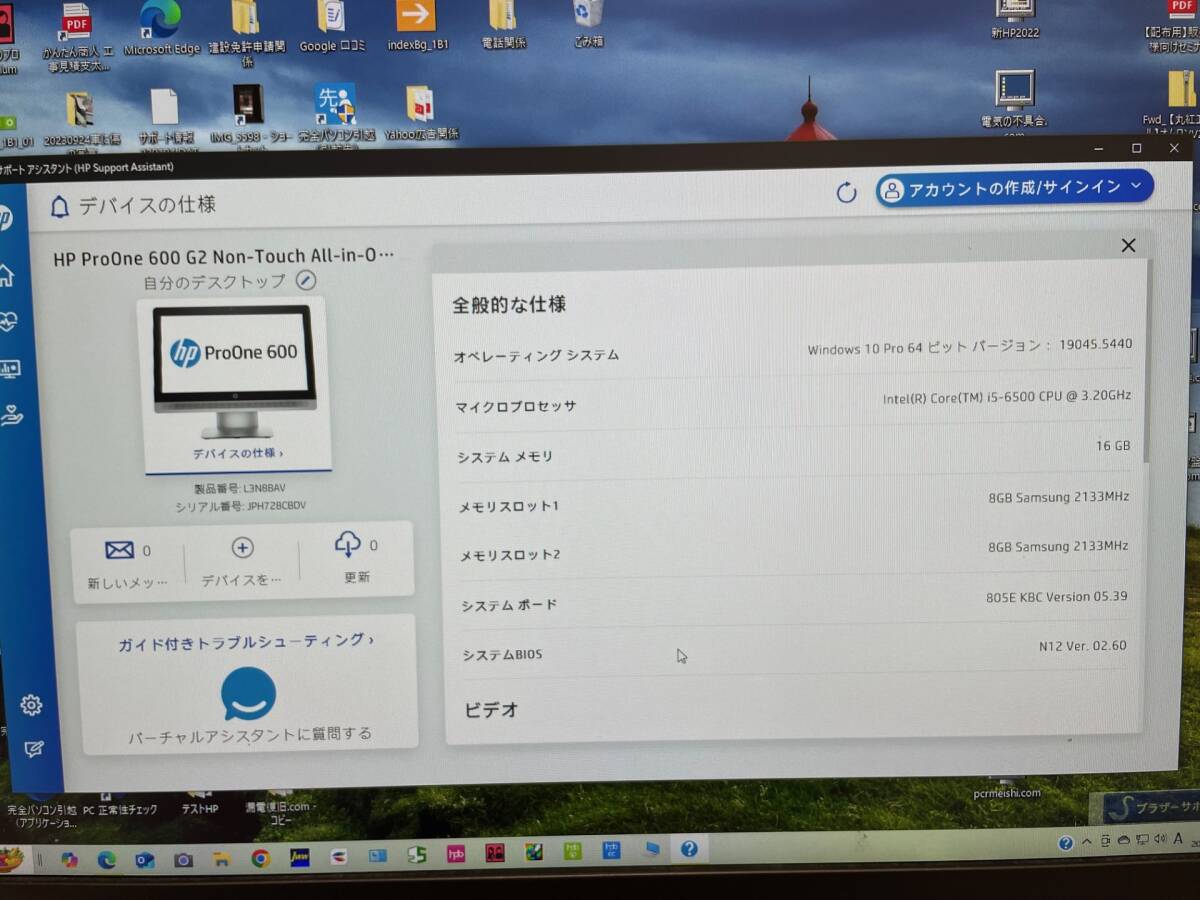Image resolution: width=1200 pixels, height=900 pixels.
Task: Click the ビデオ section heading
Action: 491,710
